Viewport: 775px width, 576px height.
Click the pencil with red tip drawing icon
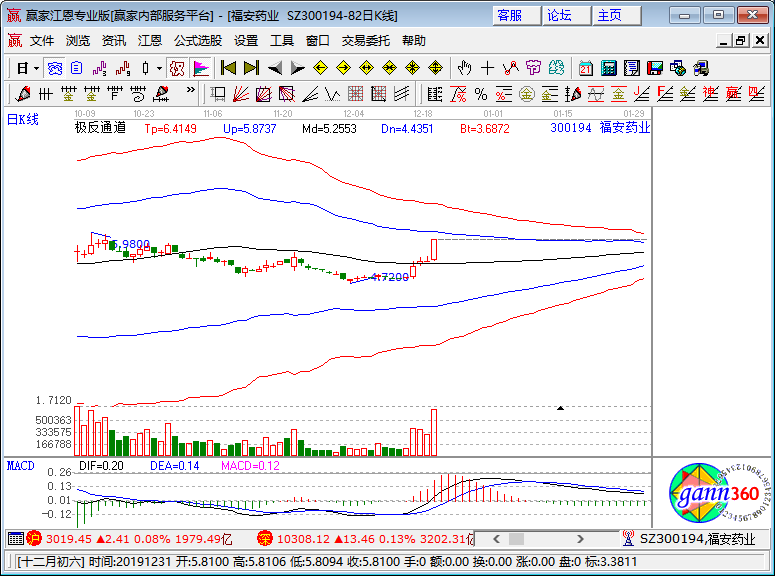[23, 93]
